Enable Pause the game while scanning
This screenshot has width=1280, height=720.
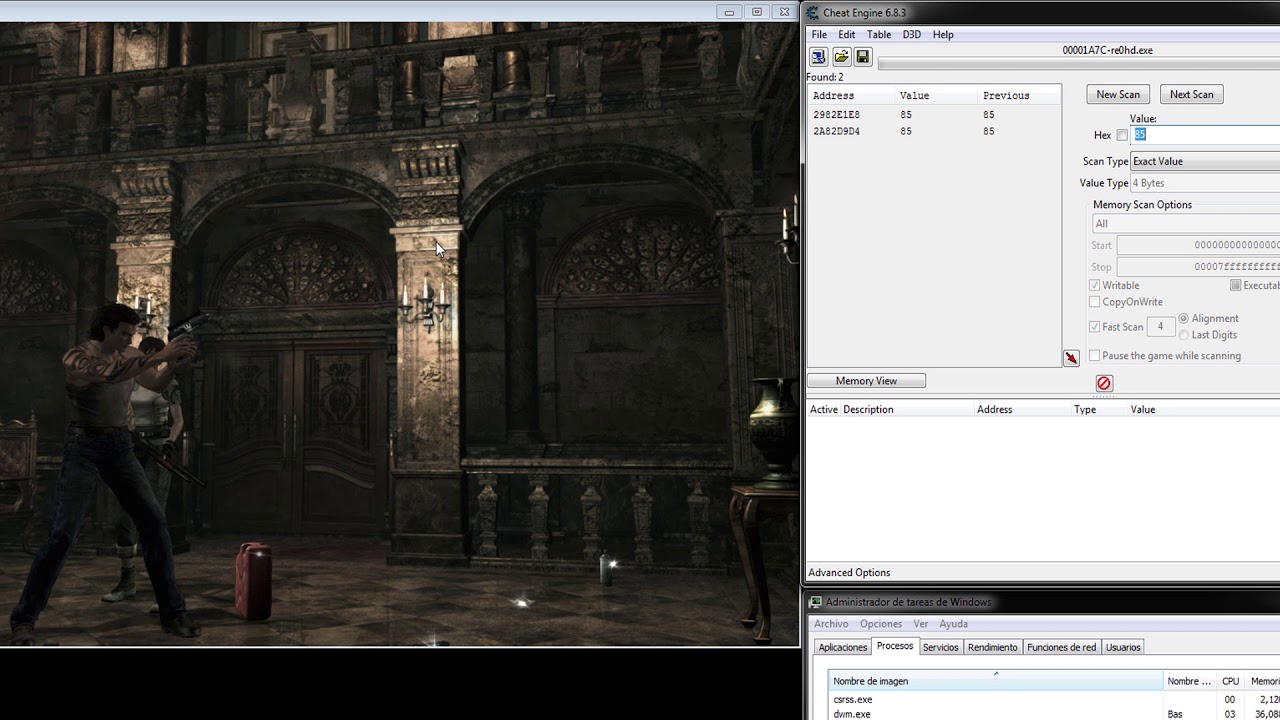[1094, 356]
